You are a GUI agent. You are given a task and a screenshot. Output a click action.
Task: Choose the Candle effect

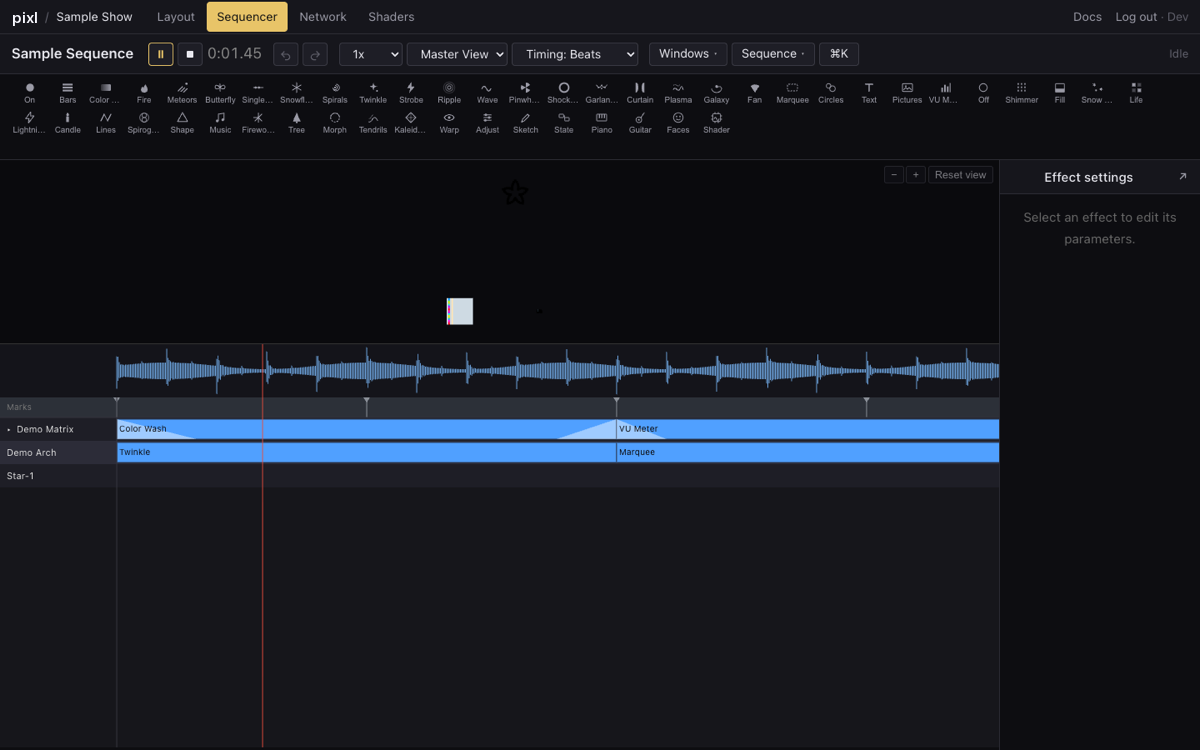pyautogui.click(x=68, y=123)
